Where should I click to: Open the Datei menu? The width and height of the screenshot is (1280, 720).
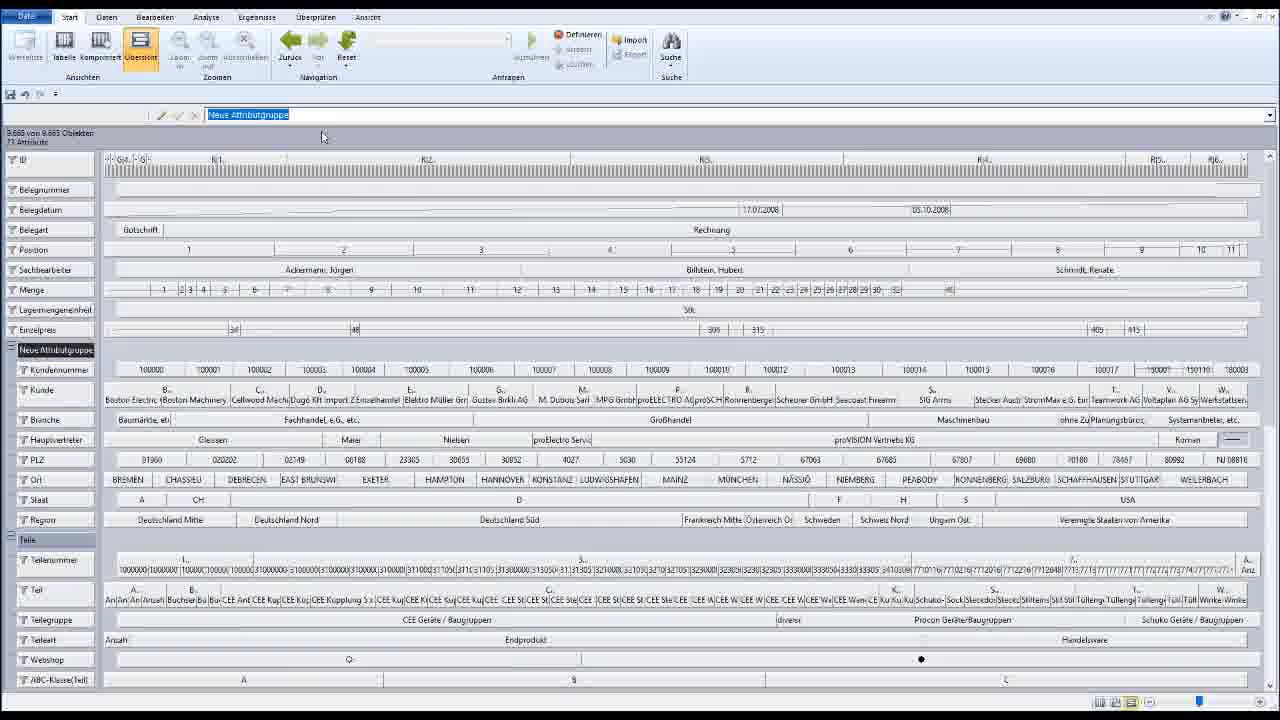click(x=26, y=16)
